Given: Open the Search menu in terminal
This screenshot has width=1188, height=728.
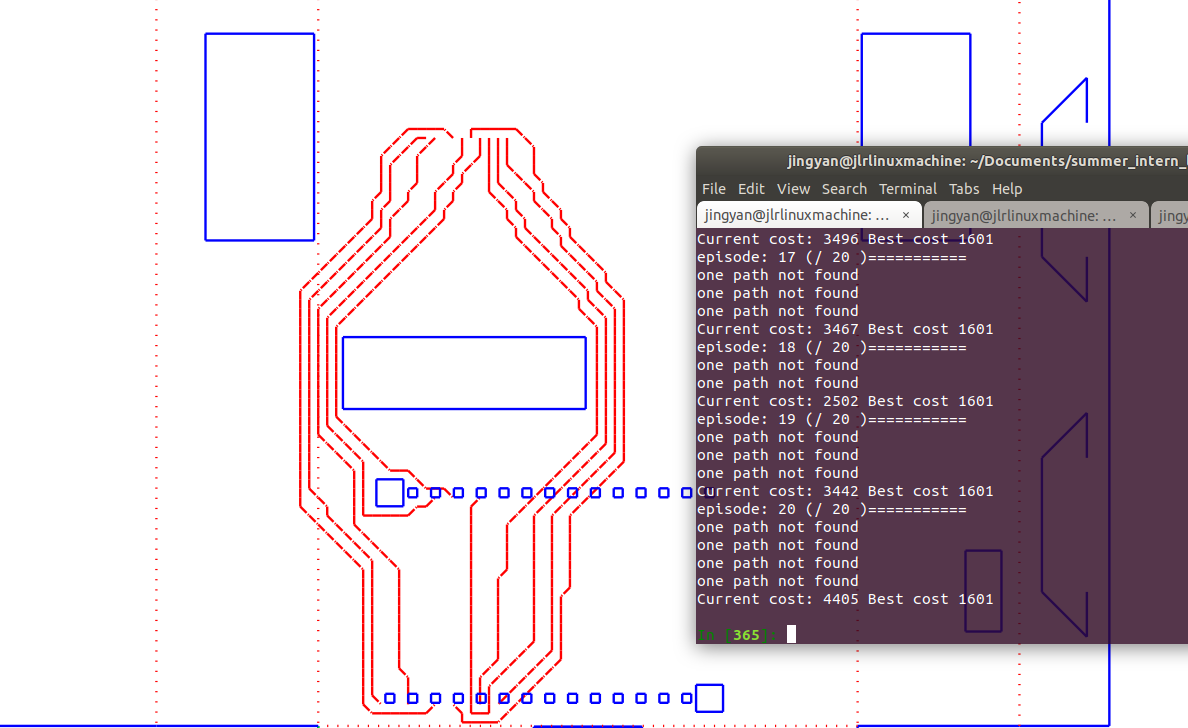Looking at the screenshot, I should (x=844, y=189).
